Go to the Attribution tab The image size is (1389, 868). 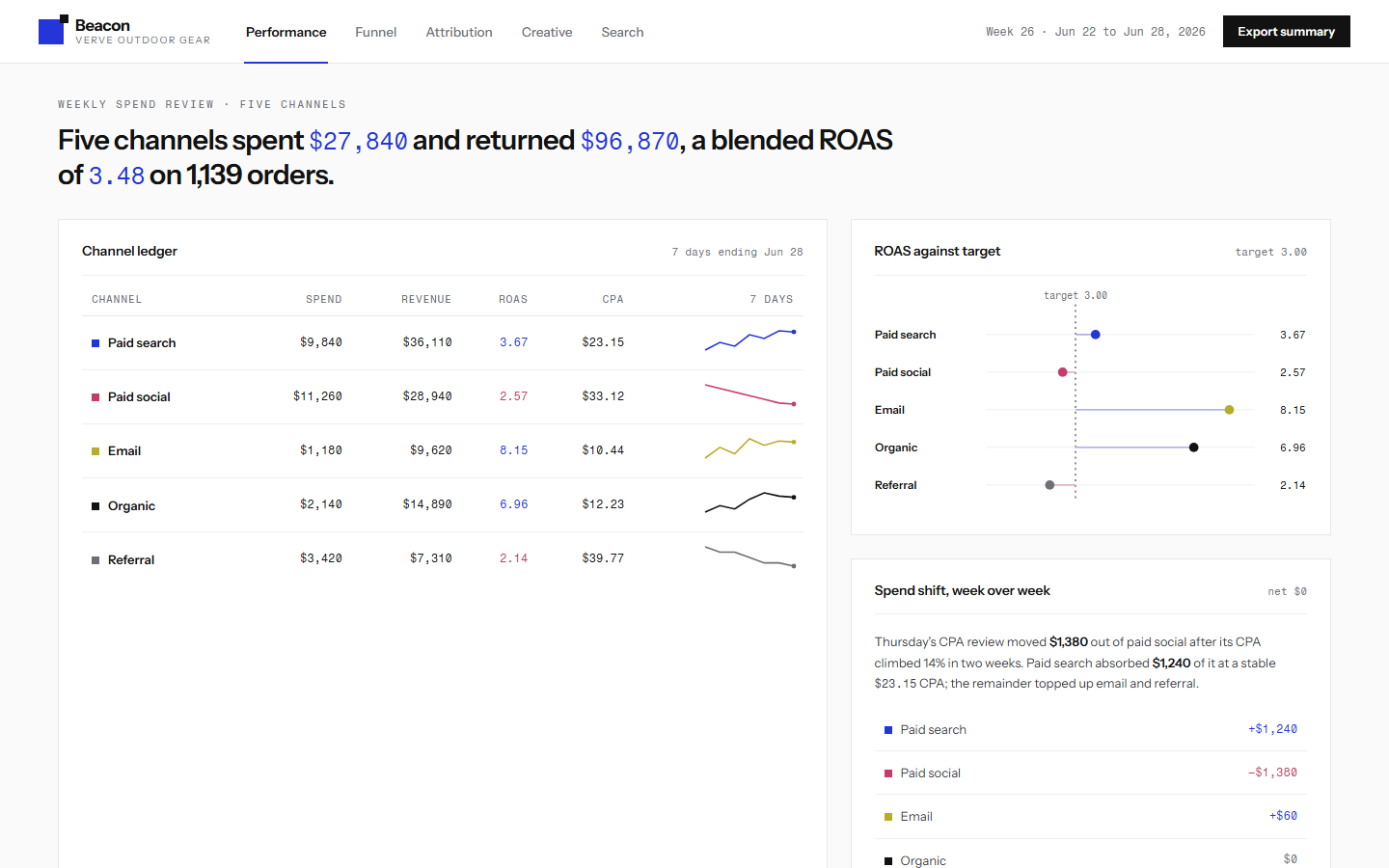click(459, 32)
